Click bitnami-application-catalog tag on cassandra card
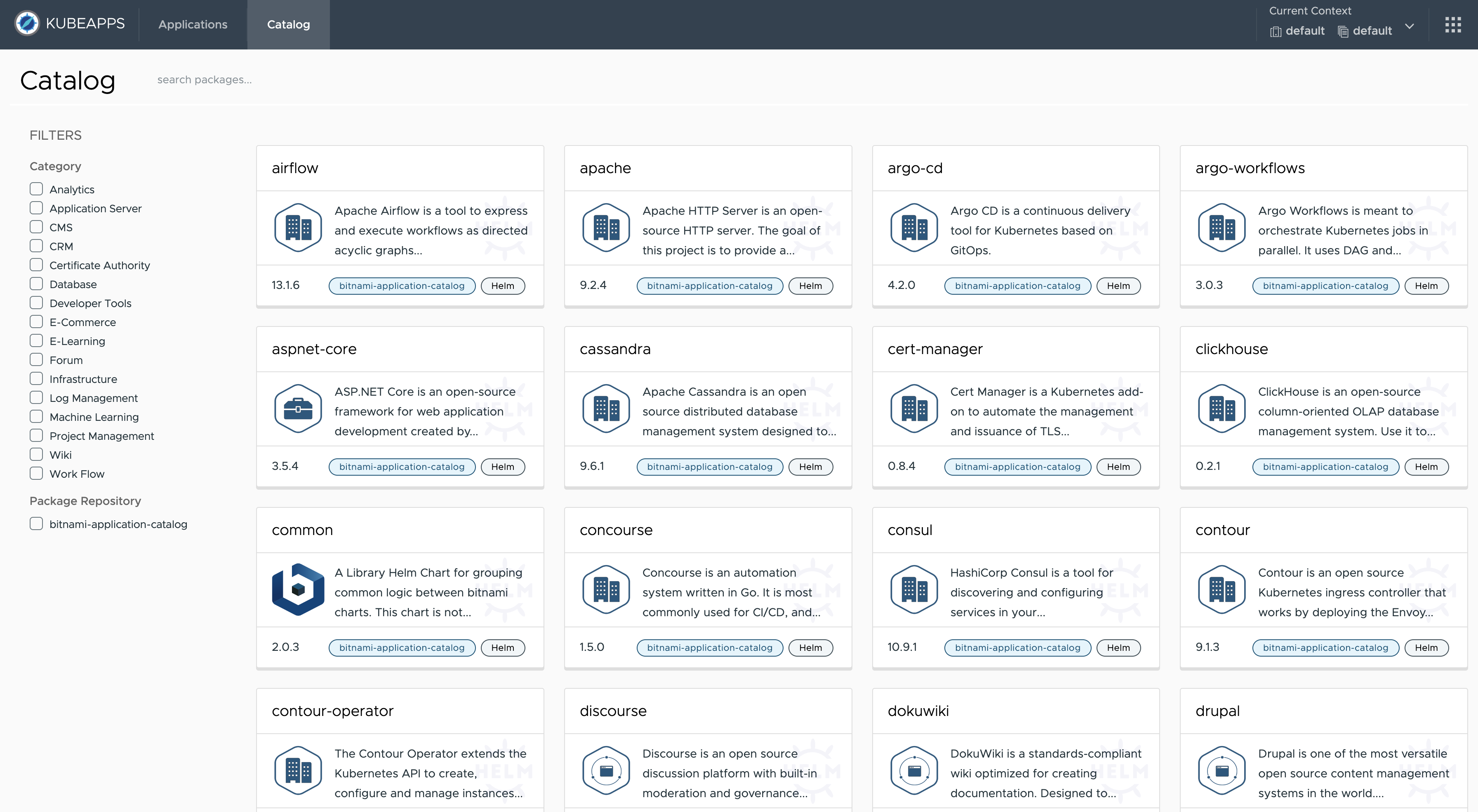This screenshot has width=1478, height=812. click(x=709, y=467)
